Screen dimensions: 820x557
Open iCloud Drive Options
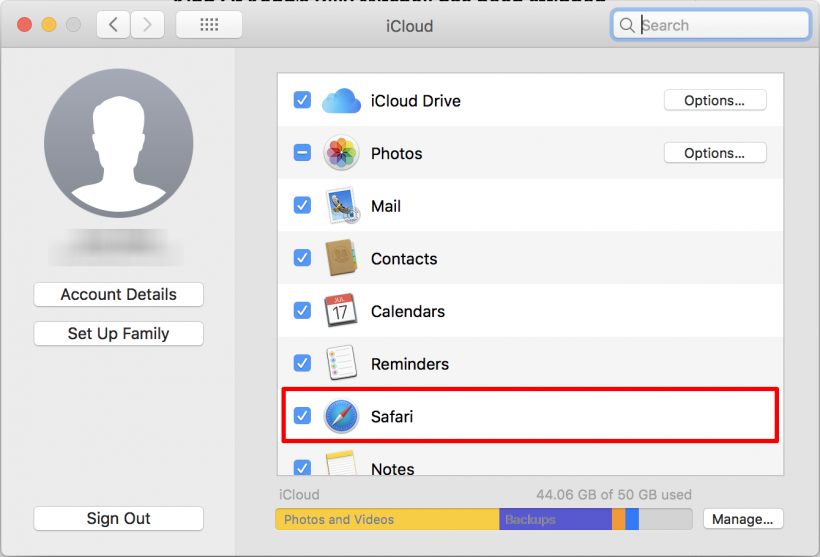click(x=715, y=100)
